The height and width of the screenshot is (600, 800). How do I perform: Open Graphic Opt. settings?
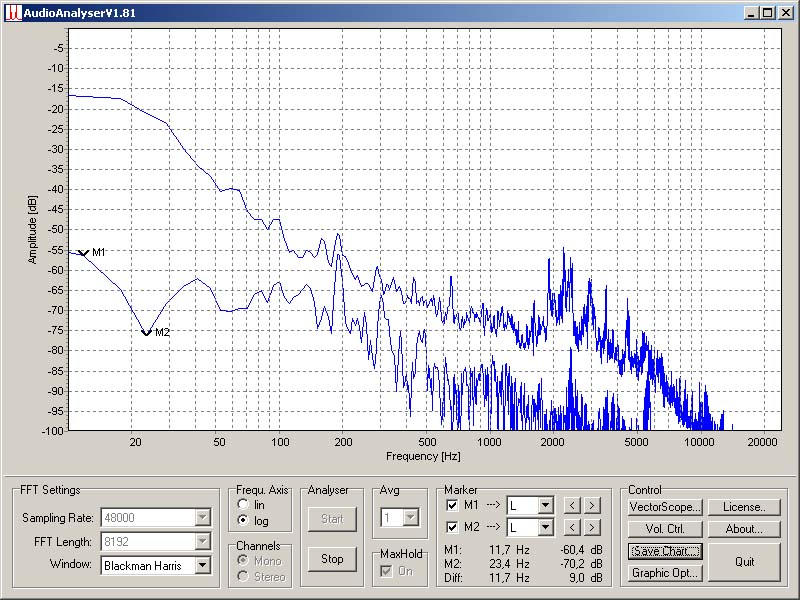coord(665,573)
